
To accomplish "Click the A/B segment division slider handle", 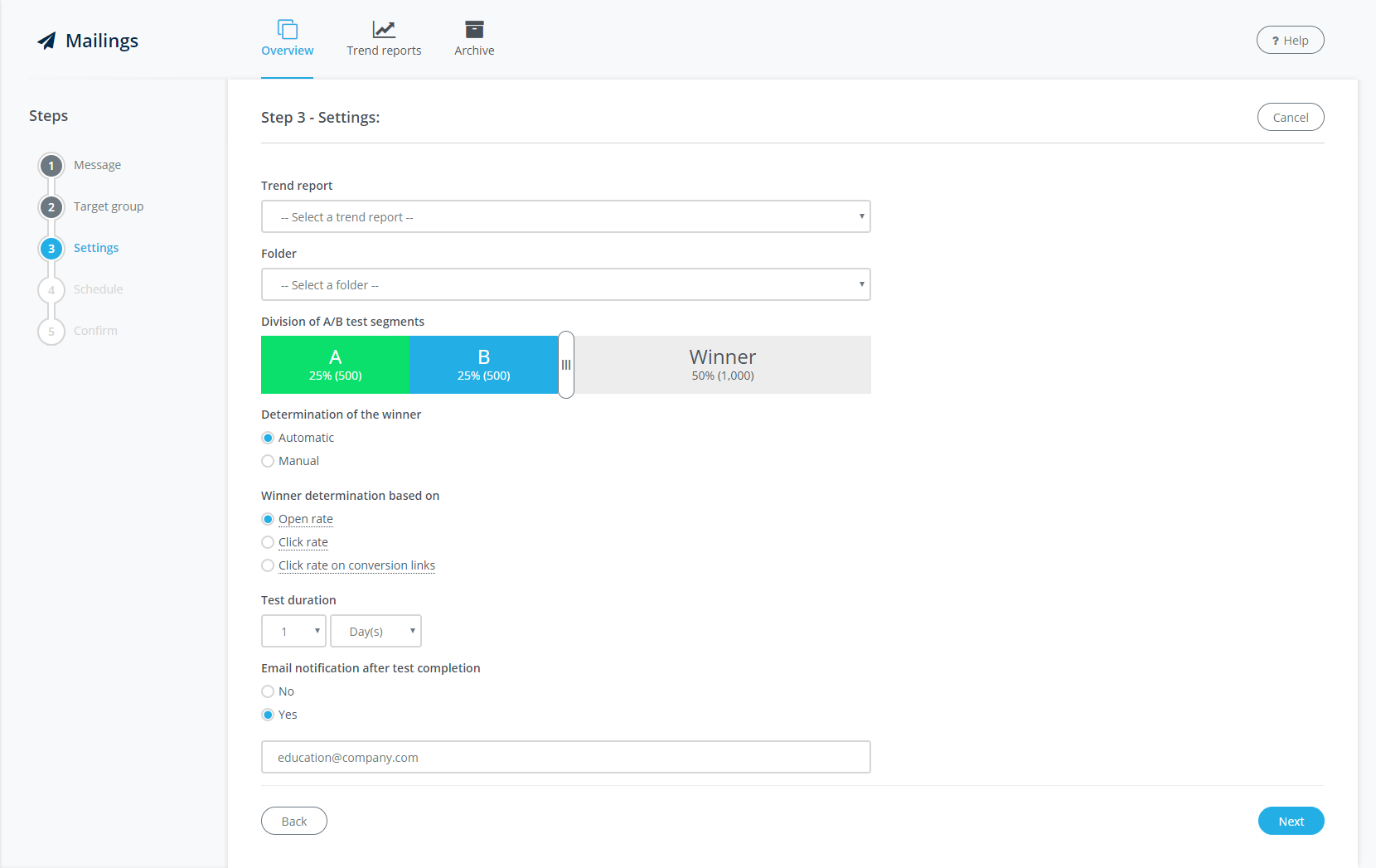I will [x=566, y=365].
